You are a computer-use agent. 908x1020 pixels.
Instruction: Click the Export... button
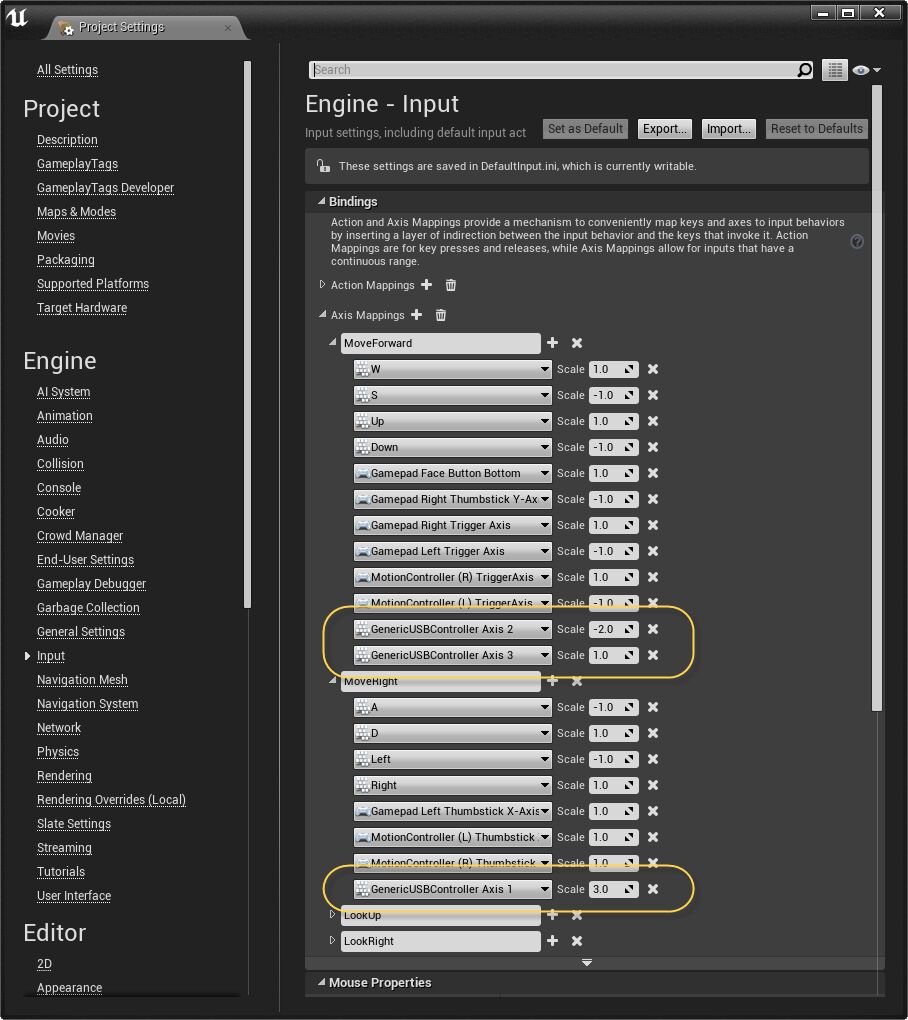click(665, 129)
